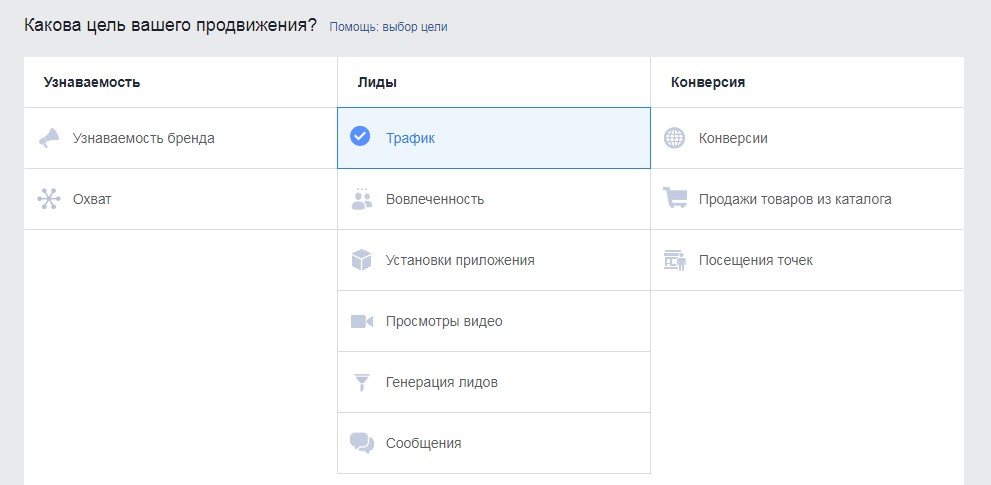The image size is (991, 485).
Task: Click the video camera icon for Просмотры видео
Action: pyautogui.click(x=362, y=321)
